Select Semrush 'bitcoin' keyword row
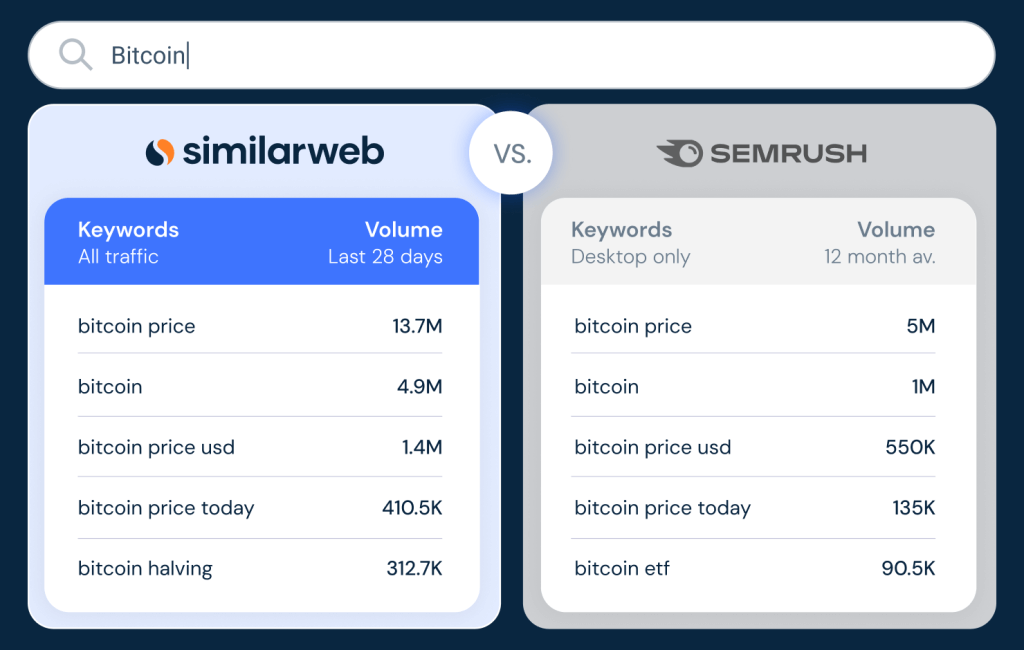 click(753, 387)
